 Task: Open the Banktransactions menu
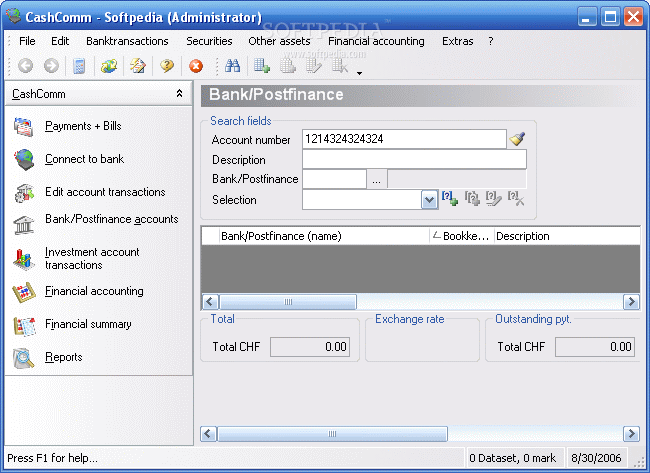click(x=127, y=41)
